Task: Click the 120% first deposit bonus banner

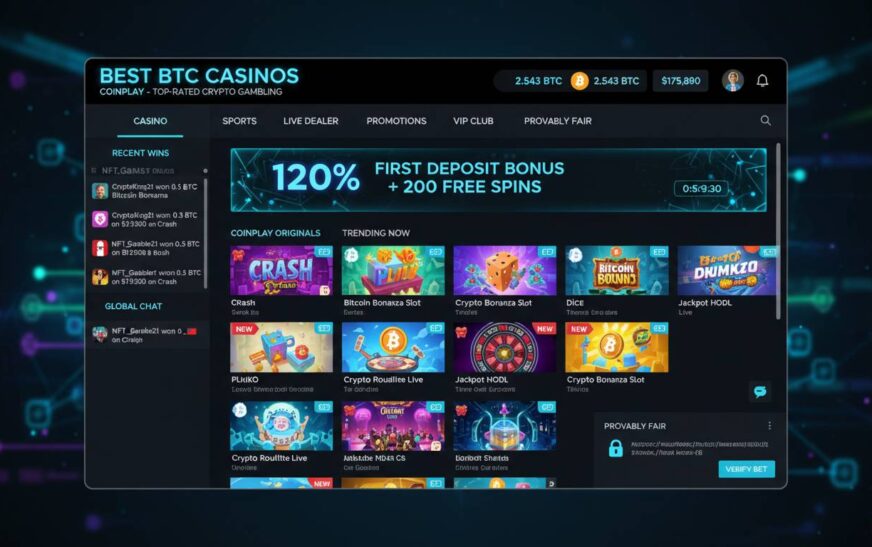Action: coord(498,180)
